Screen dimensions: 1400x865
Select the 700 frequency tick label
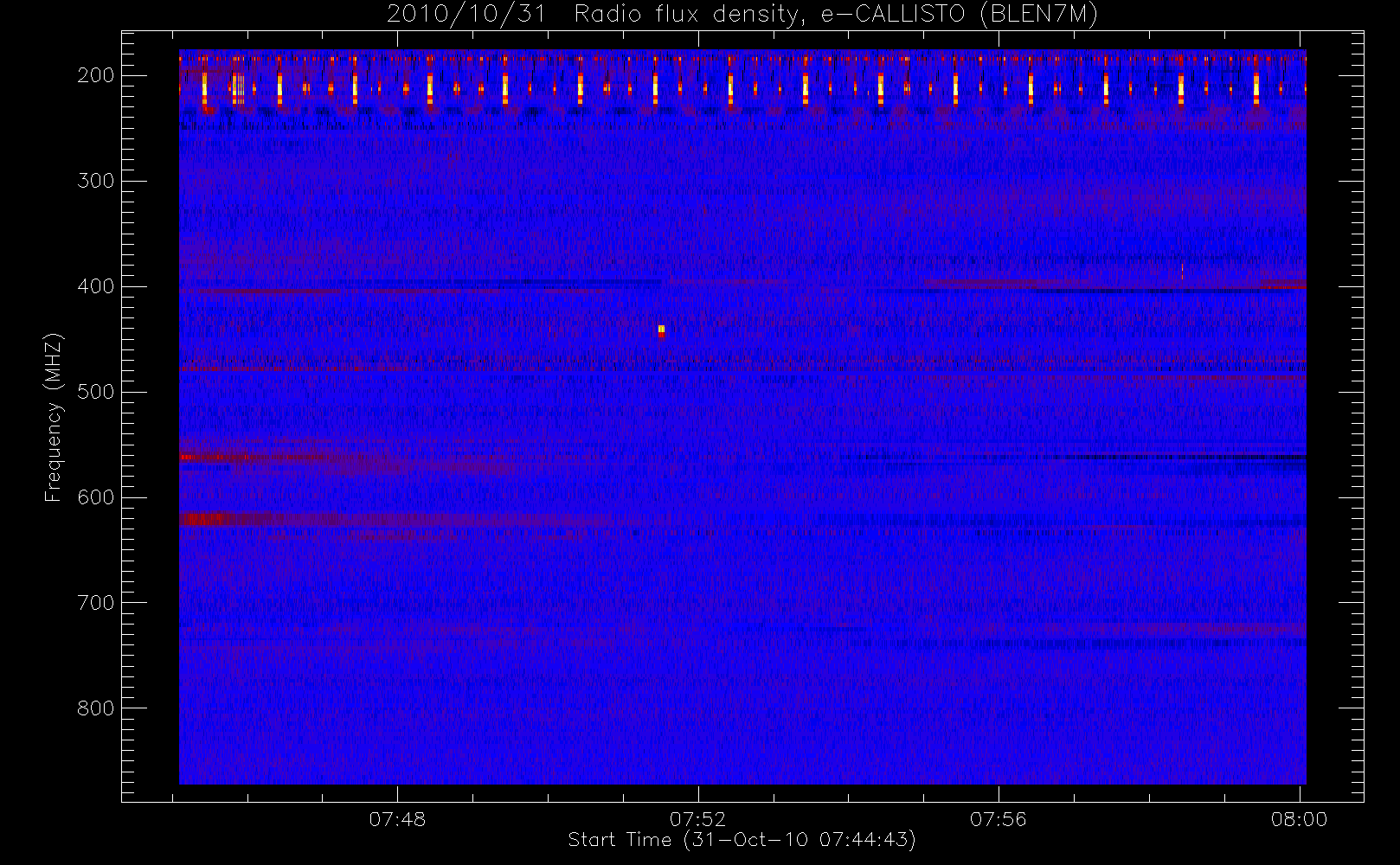click(96, 603)
